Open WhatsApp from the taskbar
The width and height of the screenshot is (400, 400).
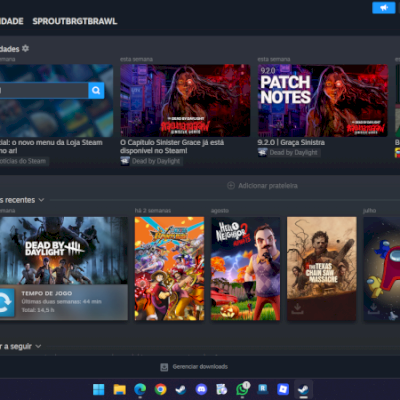[x=242, y=389]
